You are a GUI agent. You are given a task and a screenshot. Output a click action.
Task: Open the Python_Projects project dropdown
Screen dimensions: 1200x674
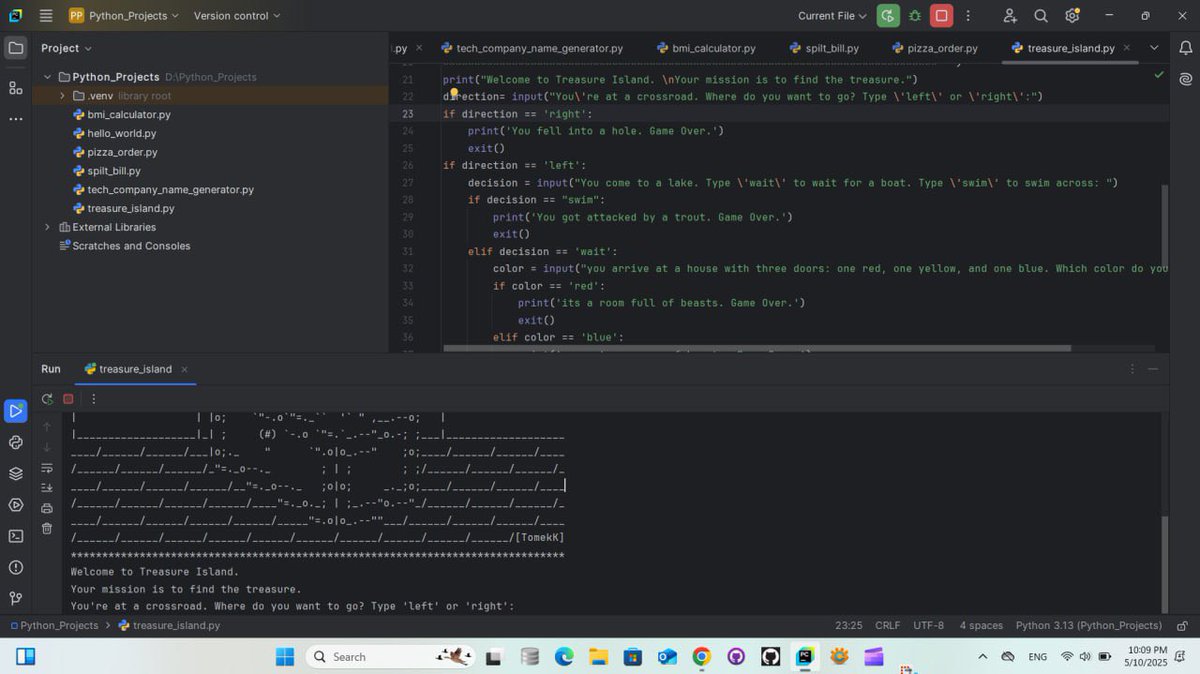tap(124, 16)
